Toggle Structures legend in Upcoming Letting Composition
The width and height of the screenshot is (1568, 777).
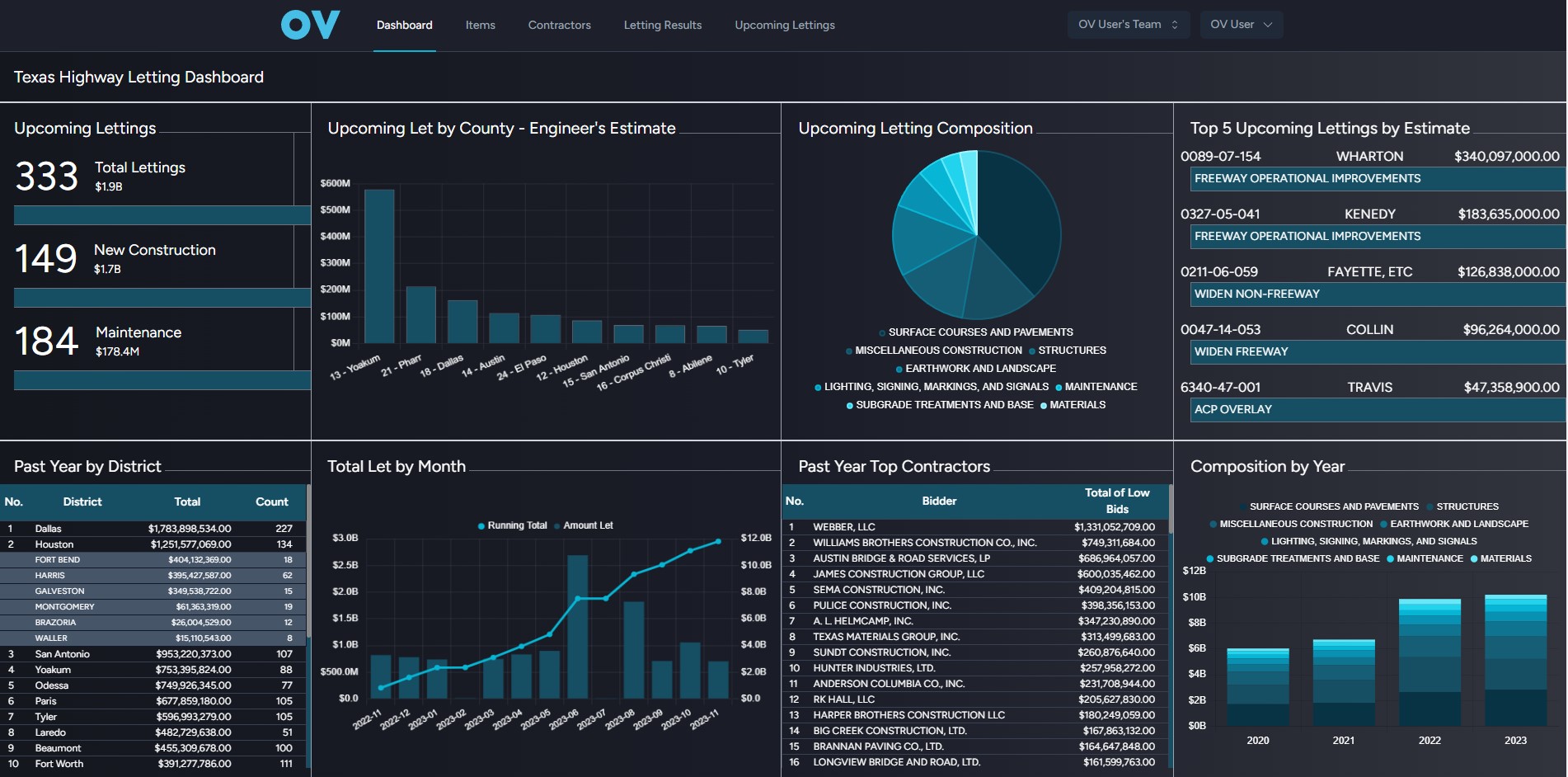pyautogui.click(x=1067, y=351)
